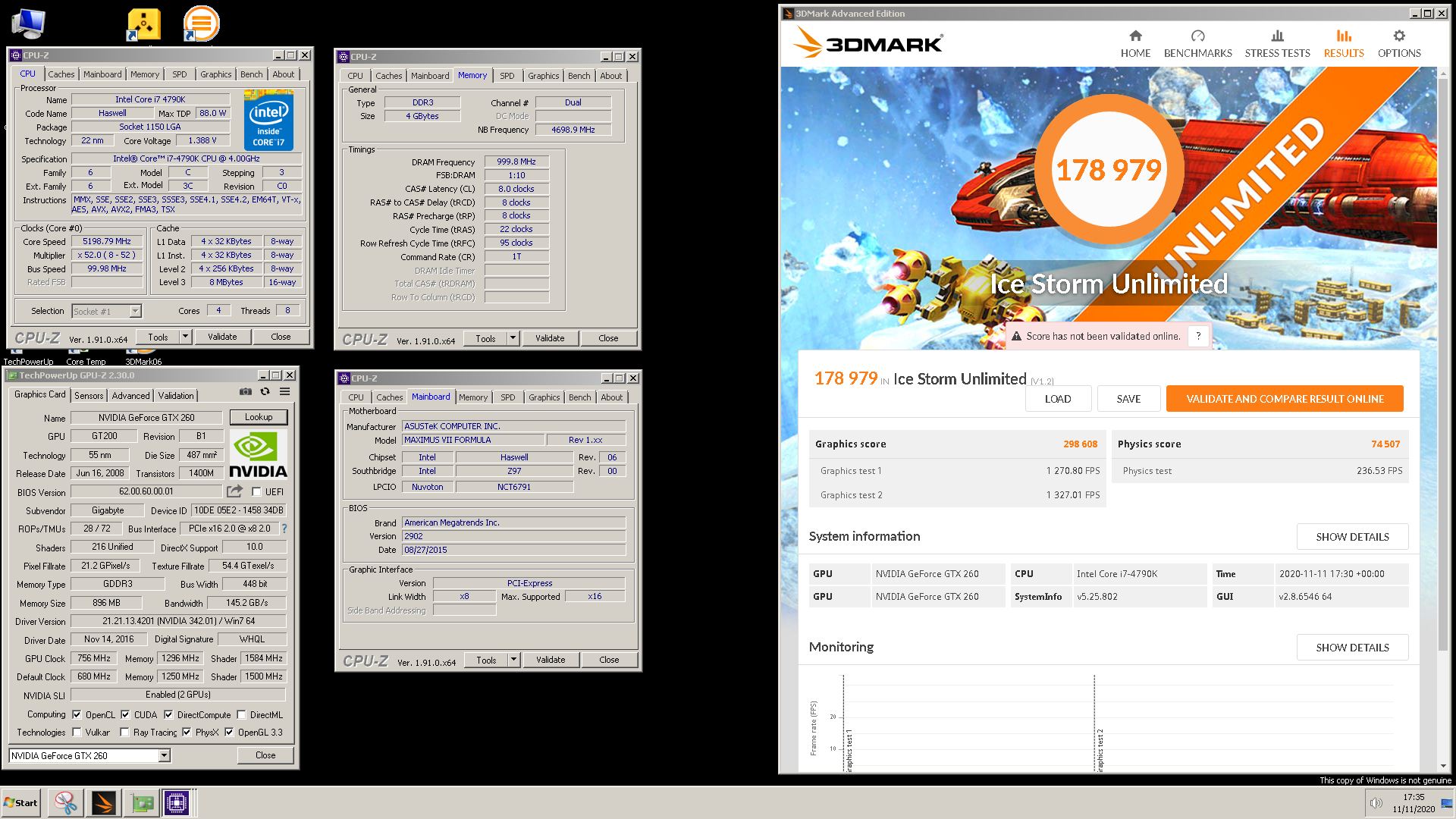Screen dimensions: 1456x819
Task: Toggle the DirectML checkbox
Action: pos(241,714)
